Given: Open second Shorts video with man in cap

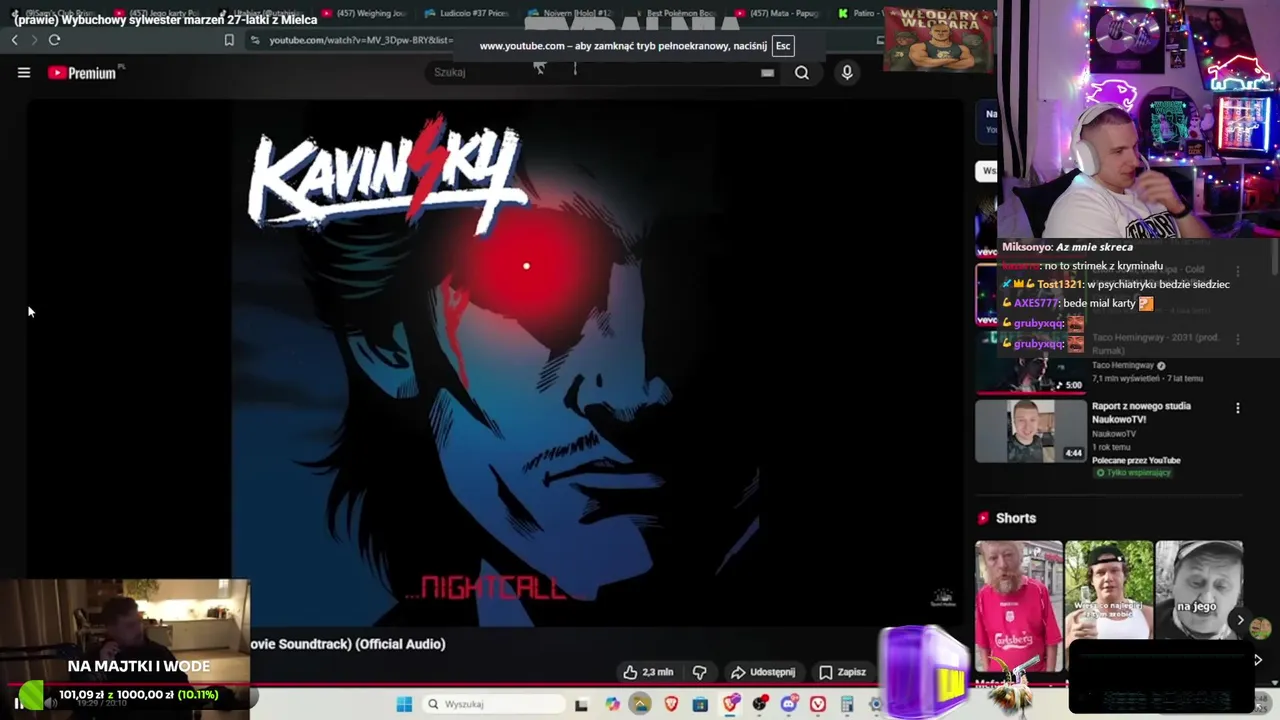Looking at the screenshot, I should [x=1109, y=590].
